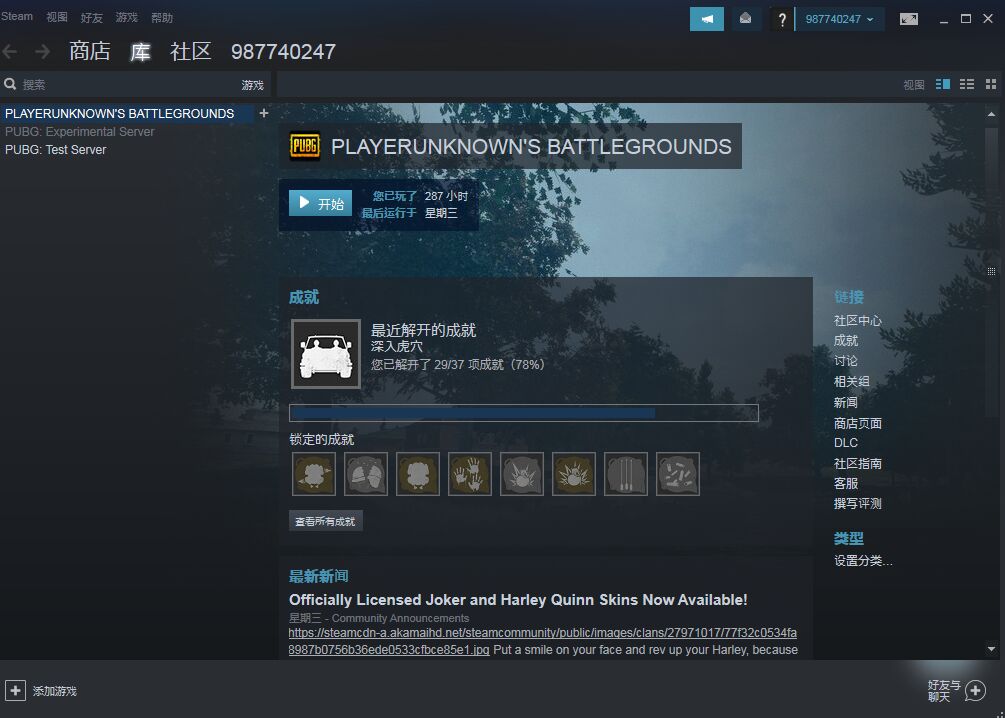This screenshot has height=718, width=1005.
Task: Open friends and chat plus icon
Action: [x=976, y=690]
